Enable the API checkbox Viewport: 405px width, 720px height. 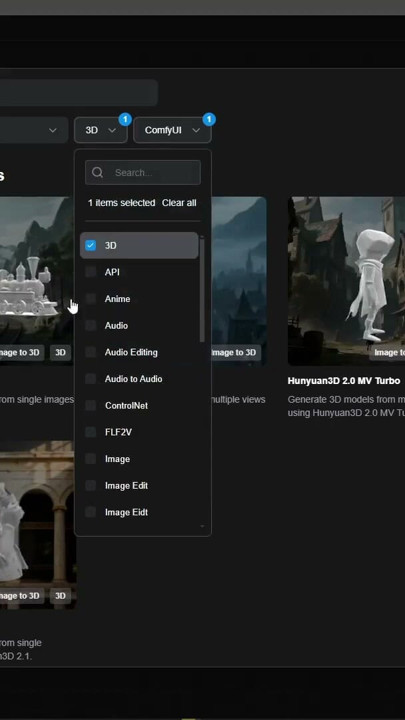pos(90,272)
